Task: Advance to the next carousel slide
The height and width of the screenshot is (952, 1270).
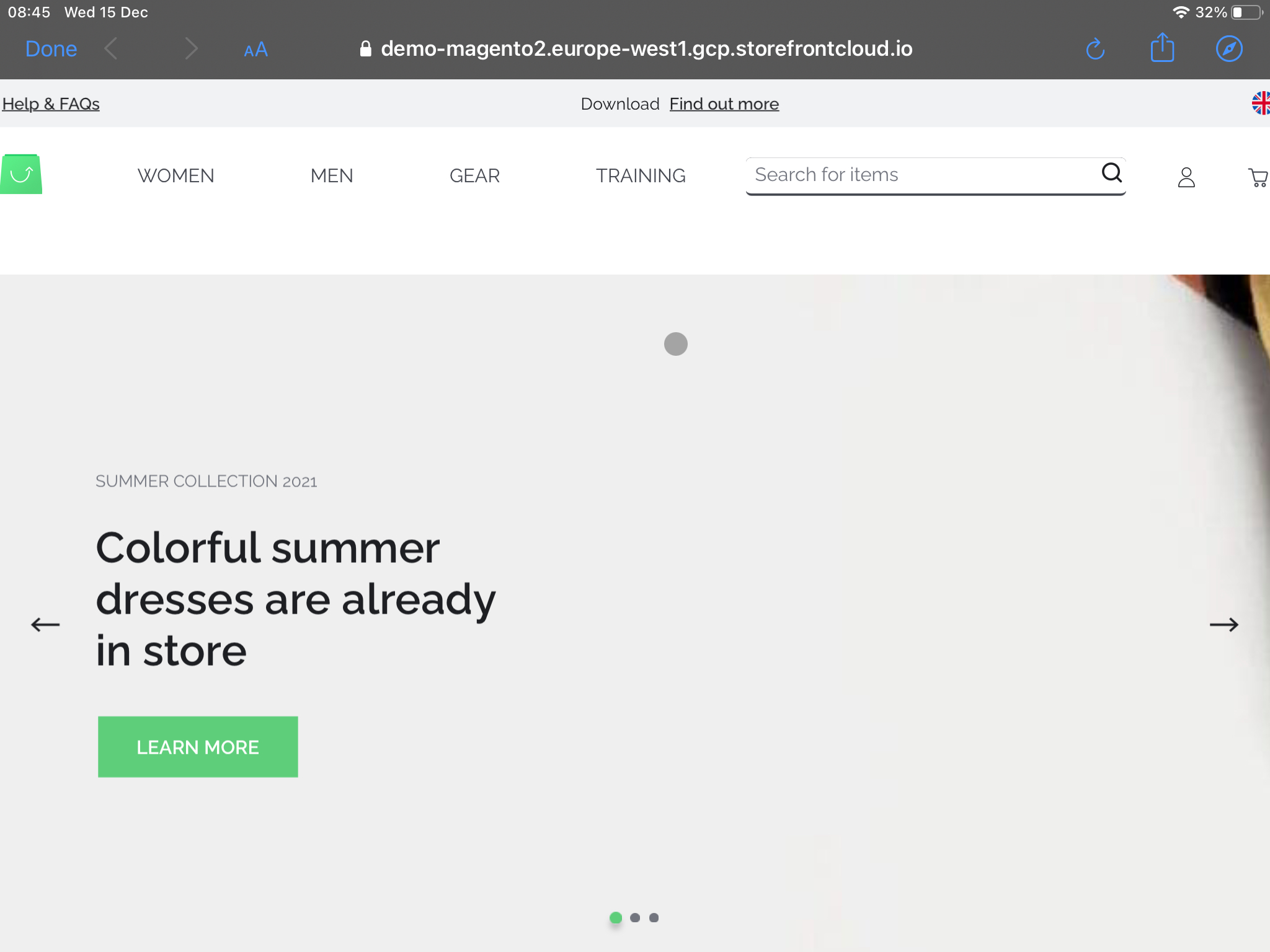Action: point(1223,624)
